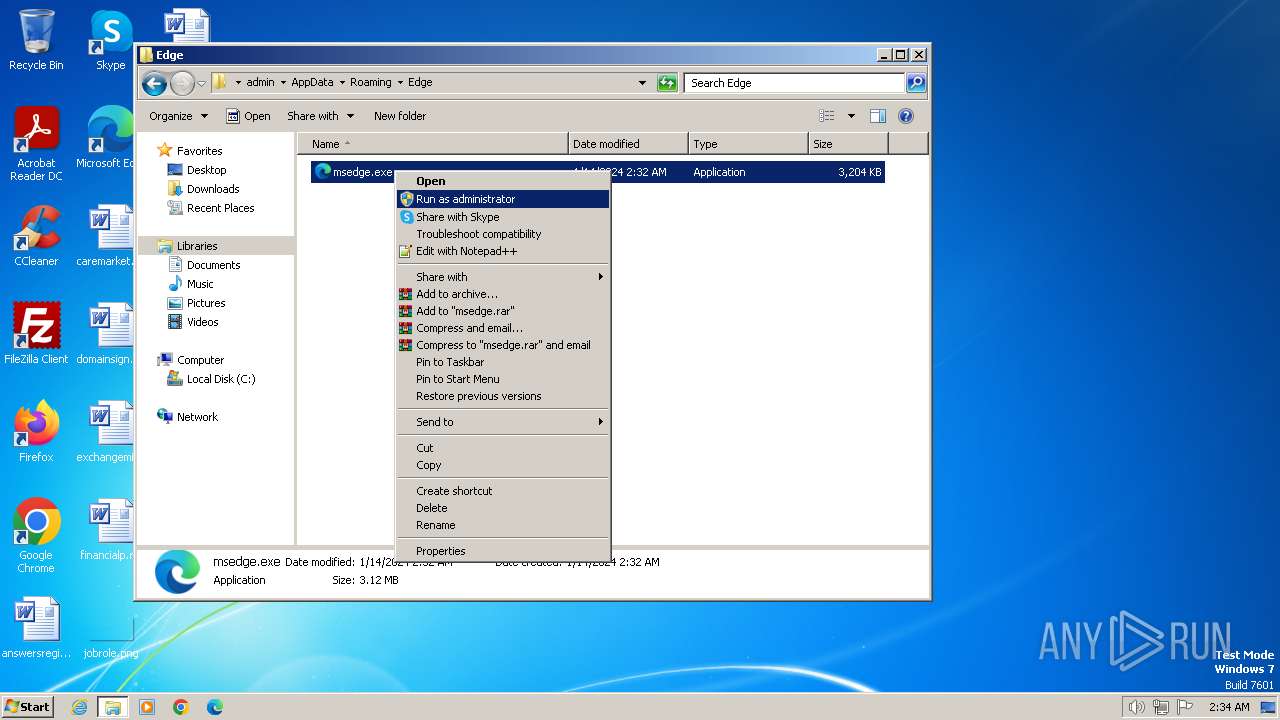Viewport: 1280px width, 720px height.
Task: Select Pin to Start Menu
Action: coord(503,379)
